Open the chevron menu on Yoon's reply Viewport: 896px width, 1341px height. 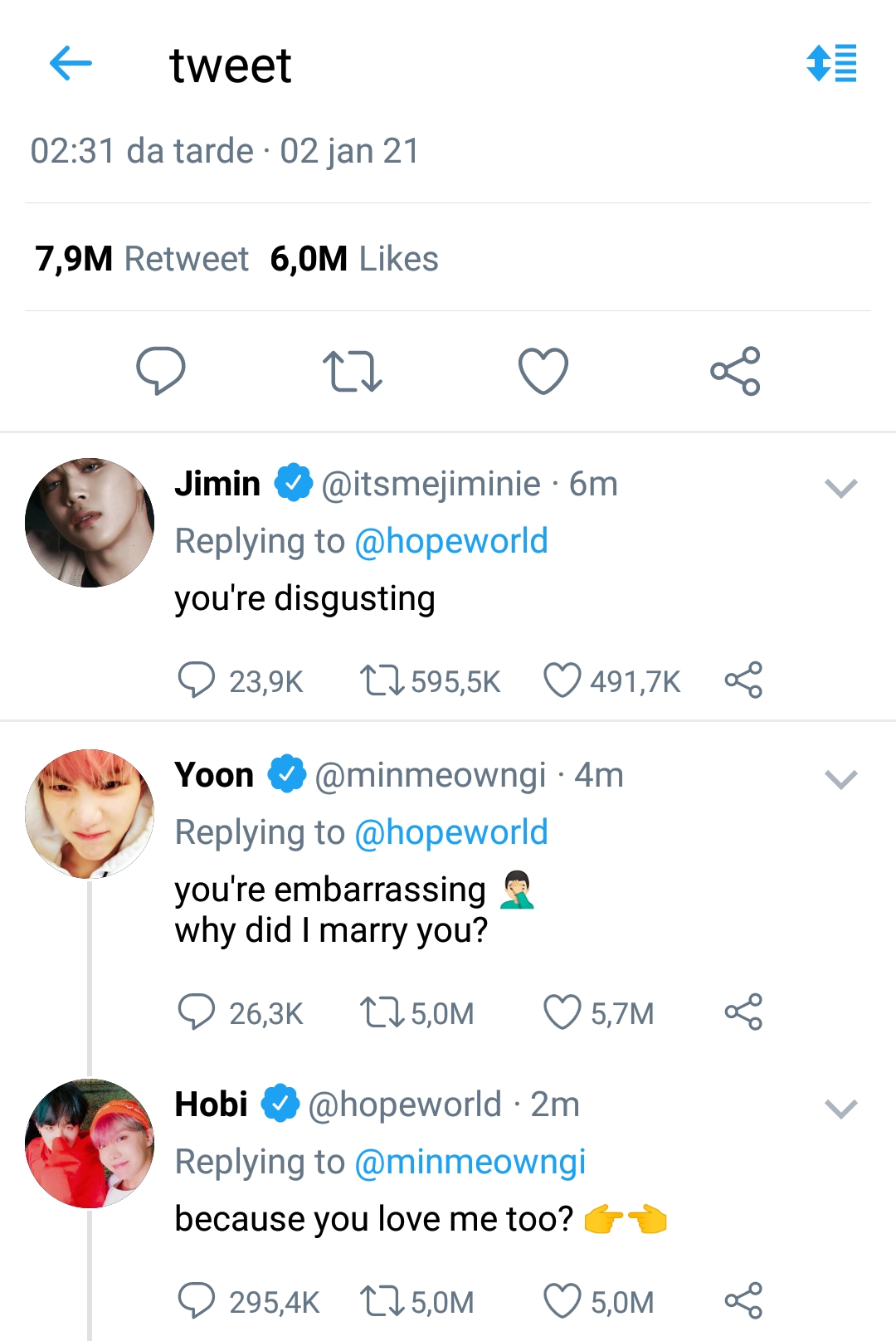[840, 779]
